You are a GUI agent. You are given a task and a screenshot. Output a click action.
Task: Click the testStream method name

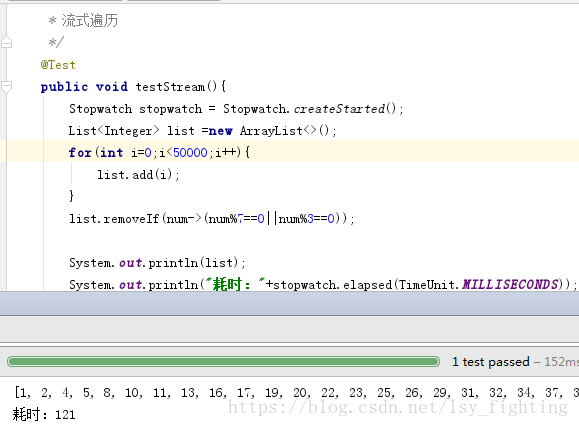tap(170, 87)
